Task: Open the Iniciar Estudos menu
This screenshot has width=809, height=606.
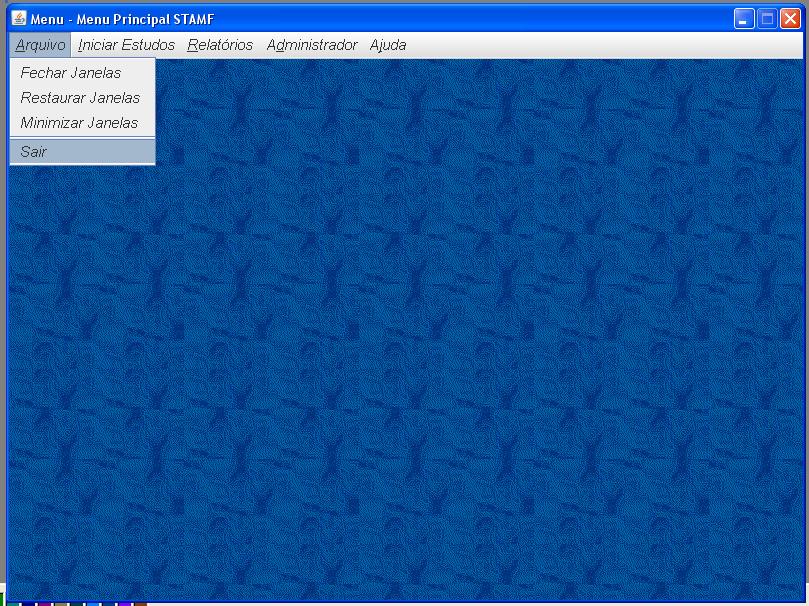Action: click(126, 45)
